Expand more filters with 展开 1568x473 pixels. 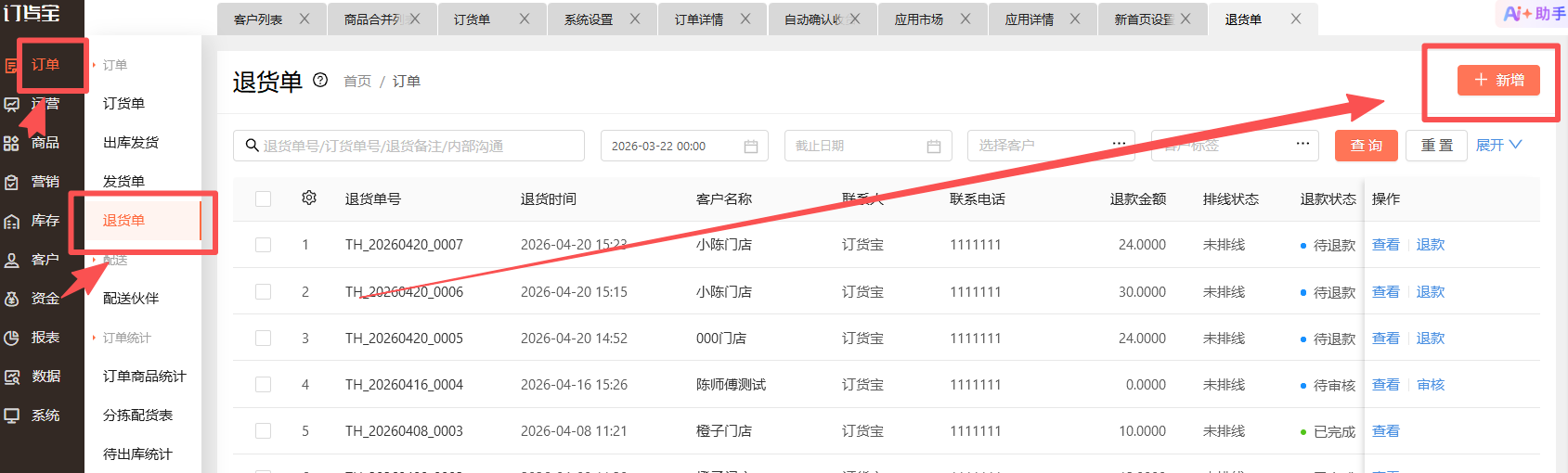click(1498, 145)
